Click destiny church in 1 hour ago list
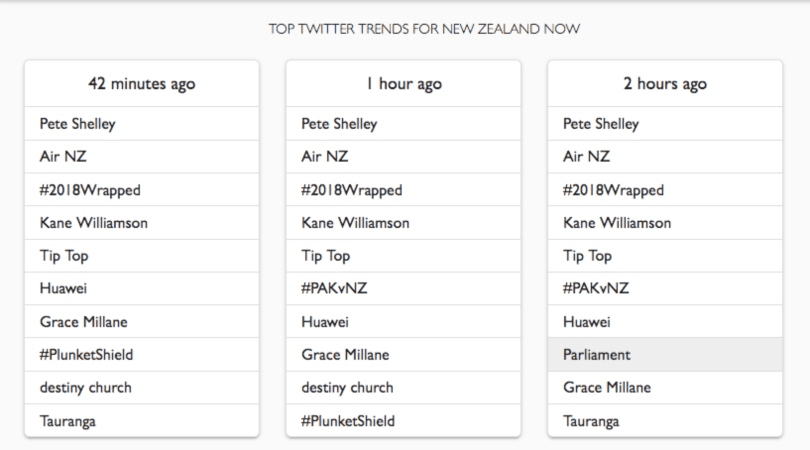 (347, 388)
